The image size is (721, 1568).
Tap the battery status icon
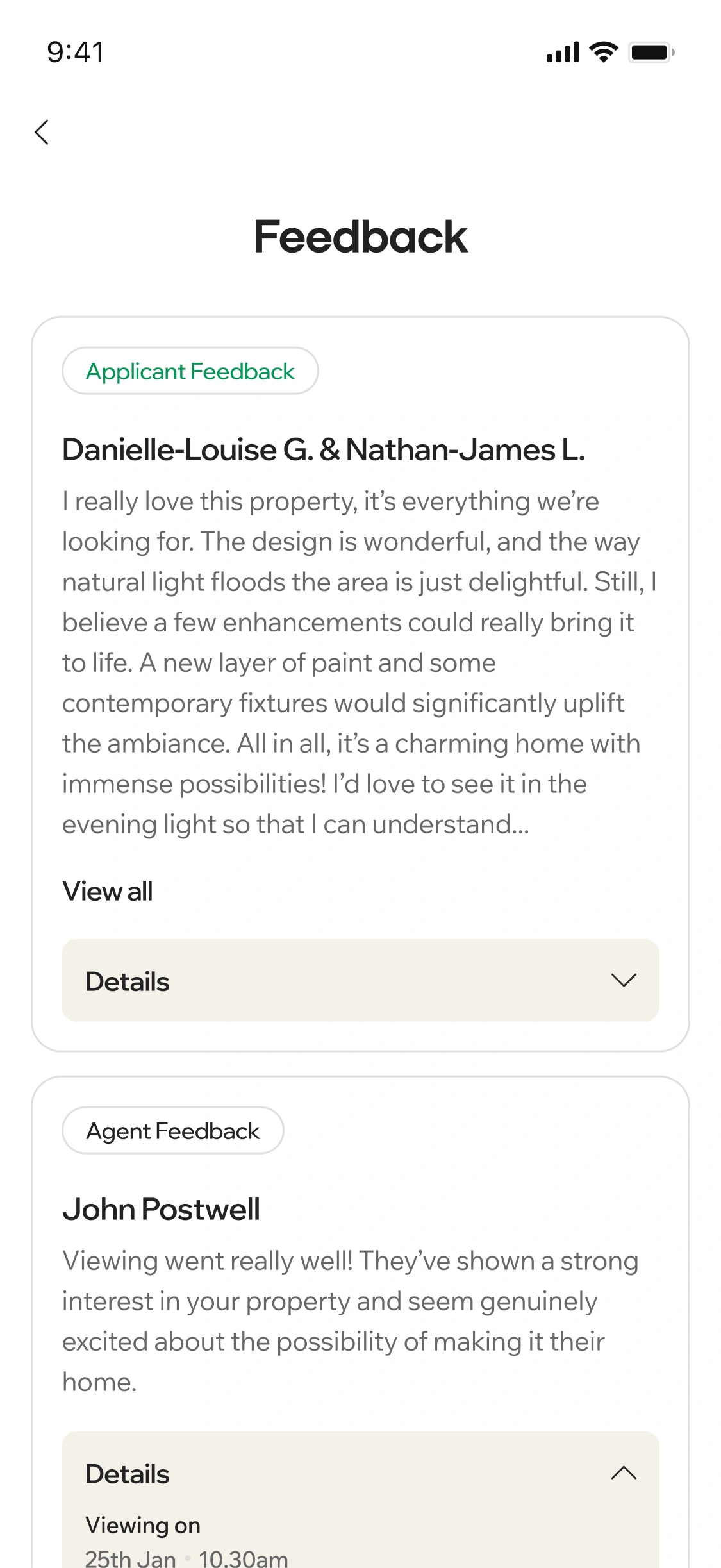[651, 52]
